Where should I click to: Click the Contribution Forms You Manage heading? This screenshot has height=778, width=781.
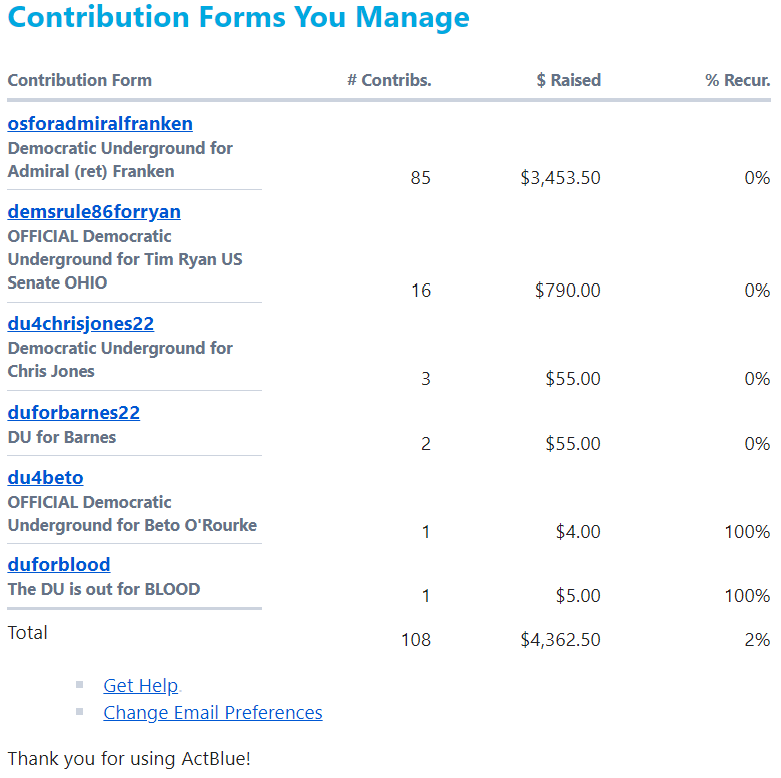[x=238, y=18]
